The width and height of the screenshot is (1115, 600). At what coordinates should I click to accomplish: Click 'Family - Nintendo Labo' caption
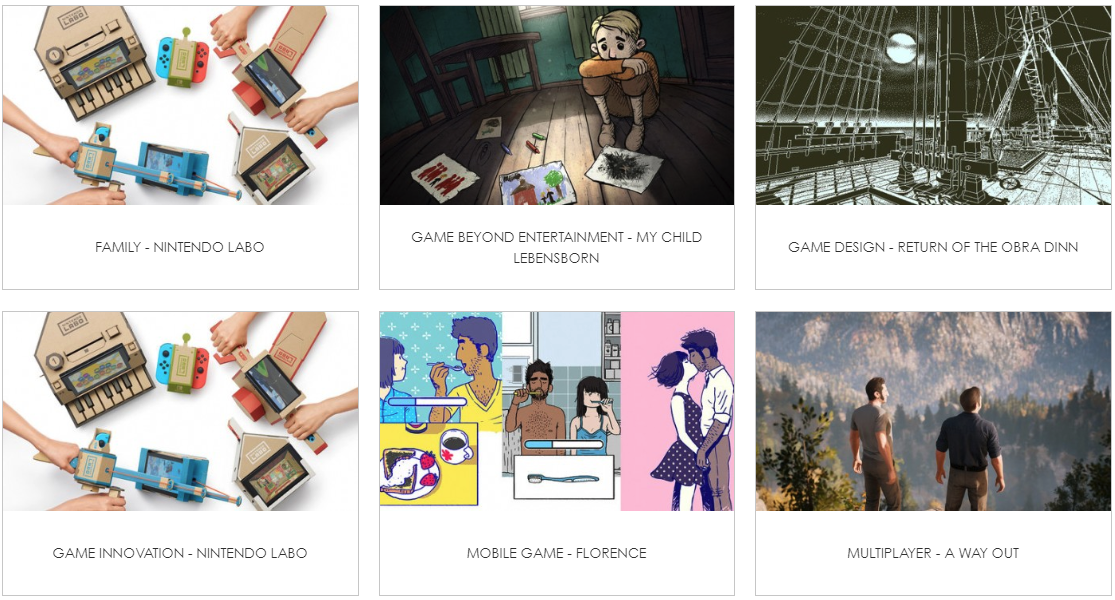pos(180,247)
